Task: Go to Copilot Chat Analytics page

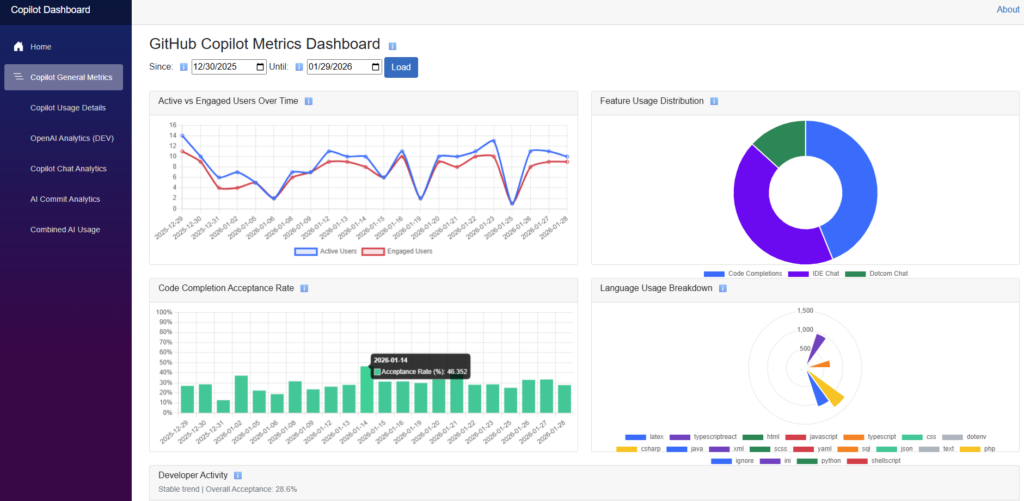Action: (69, 168)
